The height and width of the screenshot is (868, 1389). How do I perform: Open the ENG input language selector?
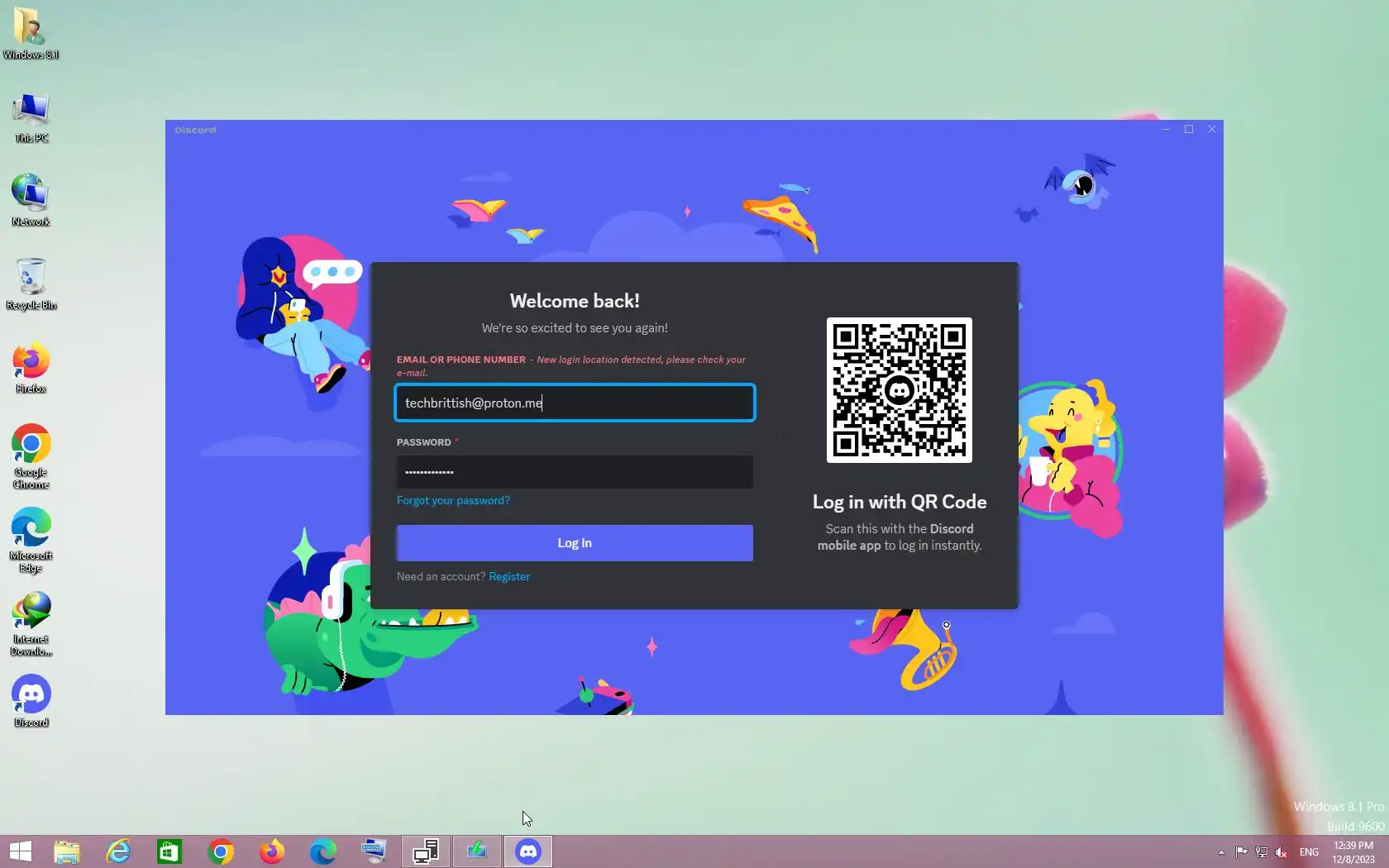[x=1309, y=852]
